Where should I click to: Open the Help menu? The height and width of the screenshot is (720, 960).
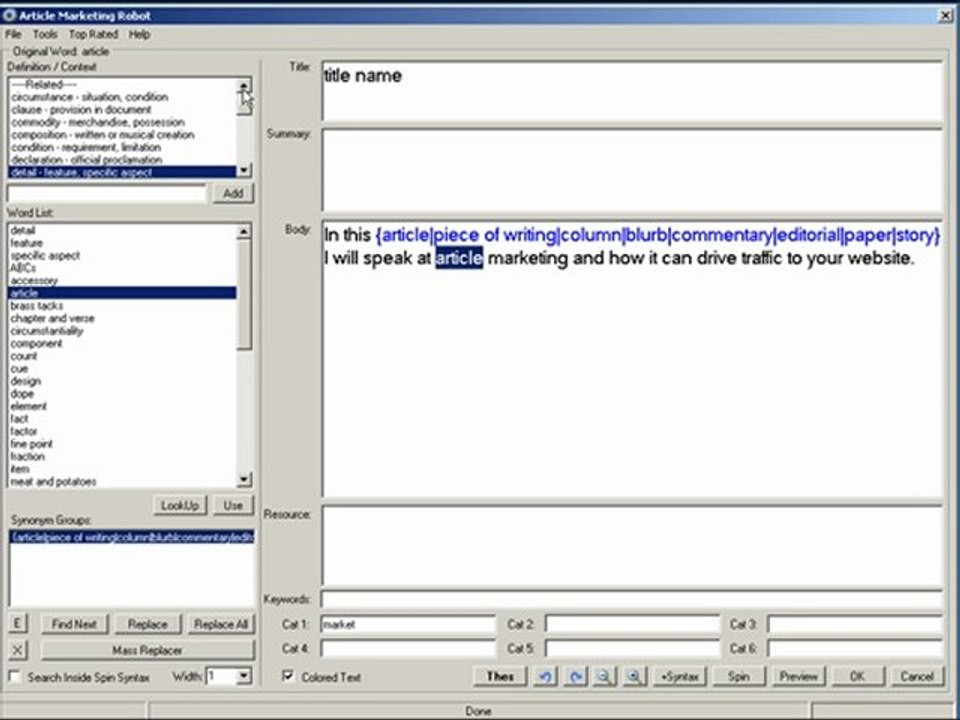click(139, 34)
